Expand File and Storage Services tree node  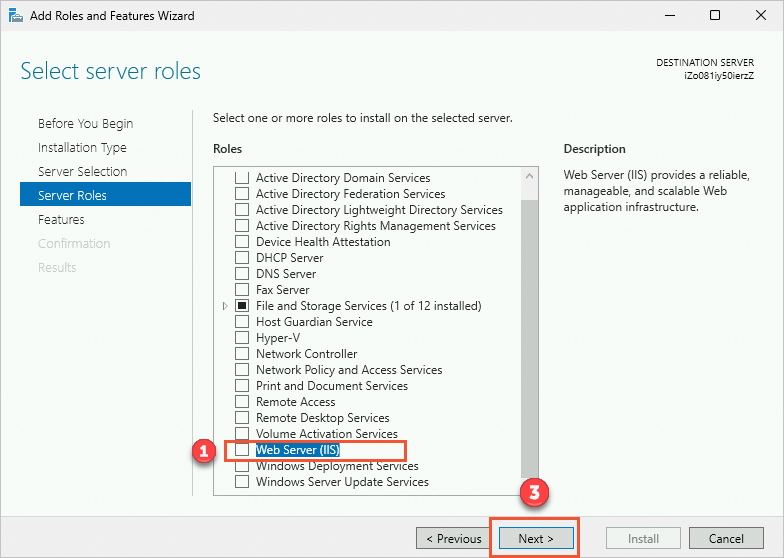[225, 306]
